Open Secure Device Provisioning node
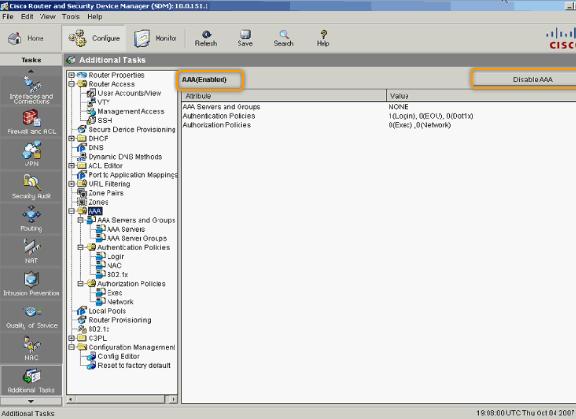The height and width of the screenshot is (419, 576). 132,130
